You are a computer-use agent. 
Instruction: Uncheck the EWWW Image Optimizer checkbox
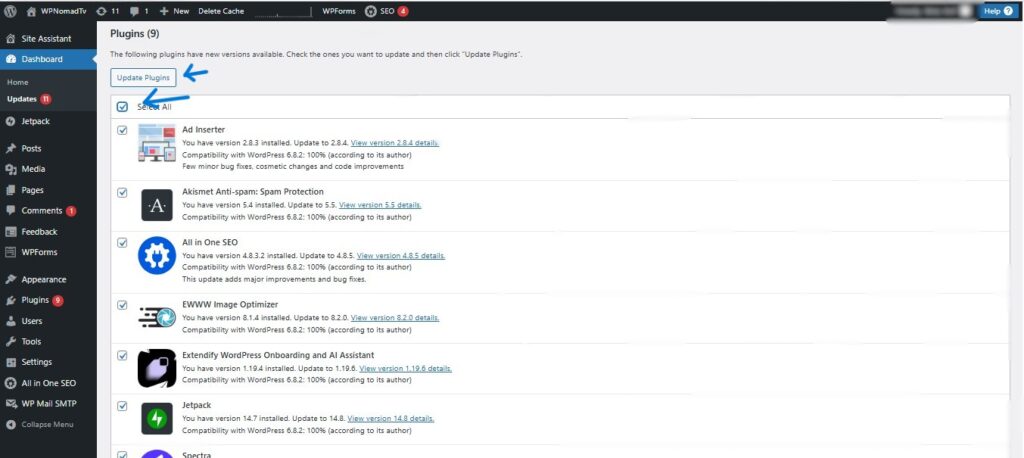point(122,305)
